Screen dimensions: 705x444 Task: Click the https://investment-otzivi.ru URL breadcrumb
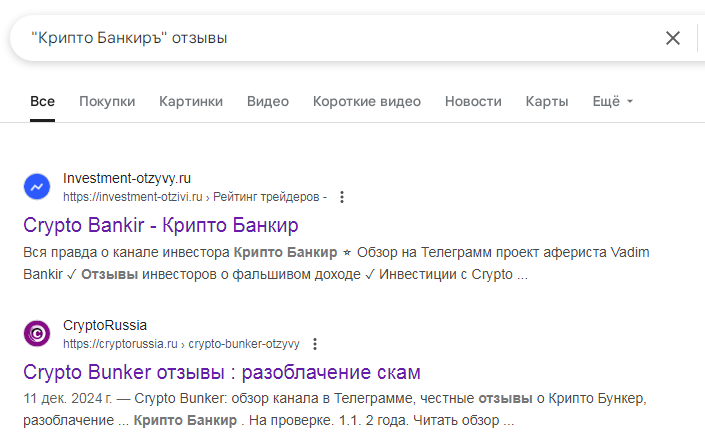tap(195, 197)
